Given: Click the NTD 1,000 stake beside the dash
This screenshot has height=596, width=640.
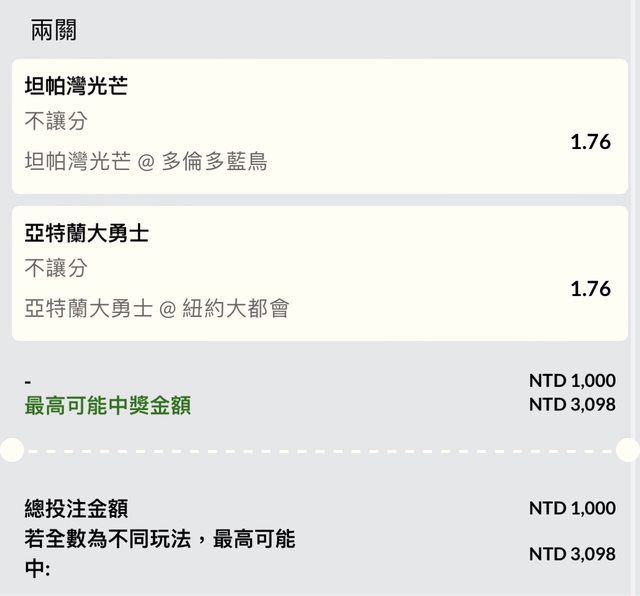Looking at the screenshot, I should (572, 381).
